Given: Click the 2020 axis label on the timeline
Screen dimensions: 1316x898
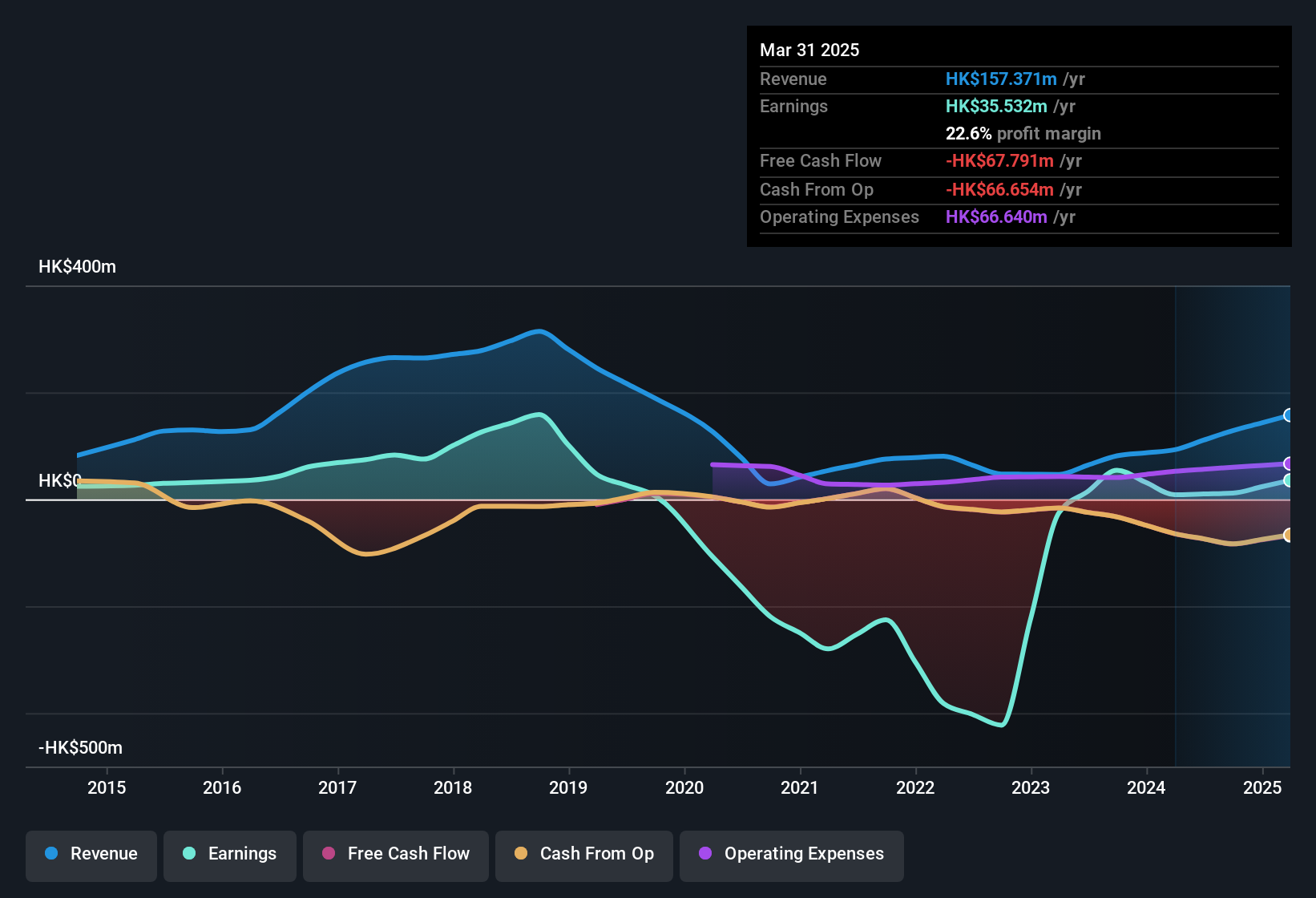Looking at the screenshot, I should coord(685,788).
